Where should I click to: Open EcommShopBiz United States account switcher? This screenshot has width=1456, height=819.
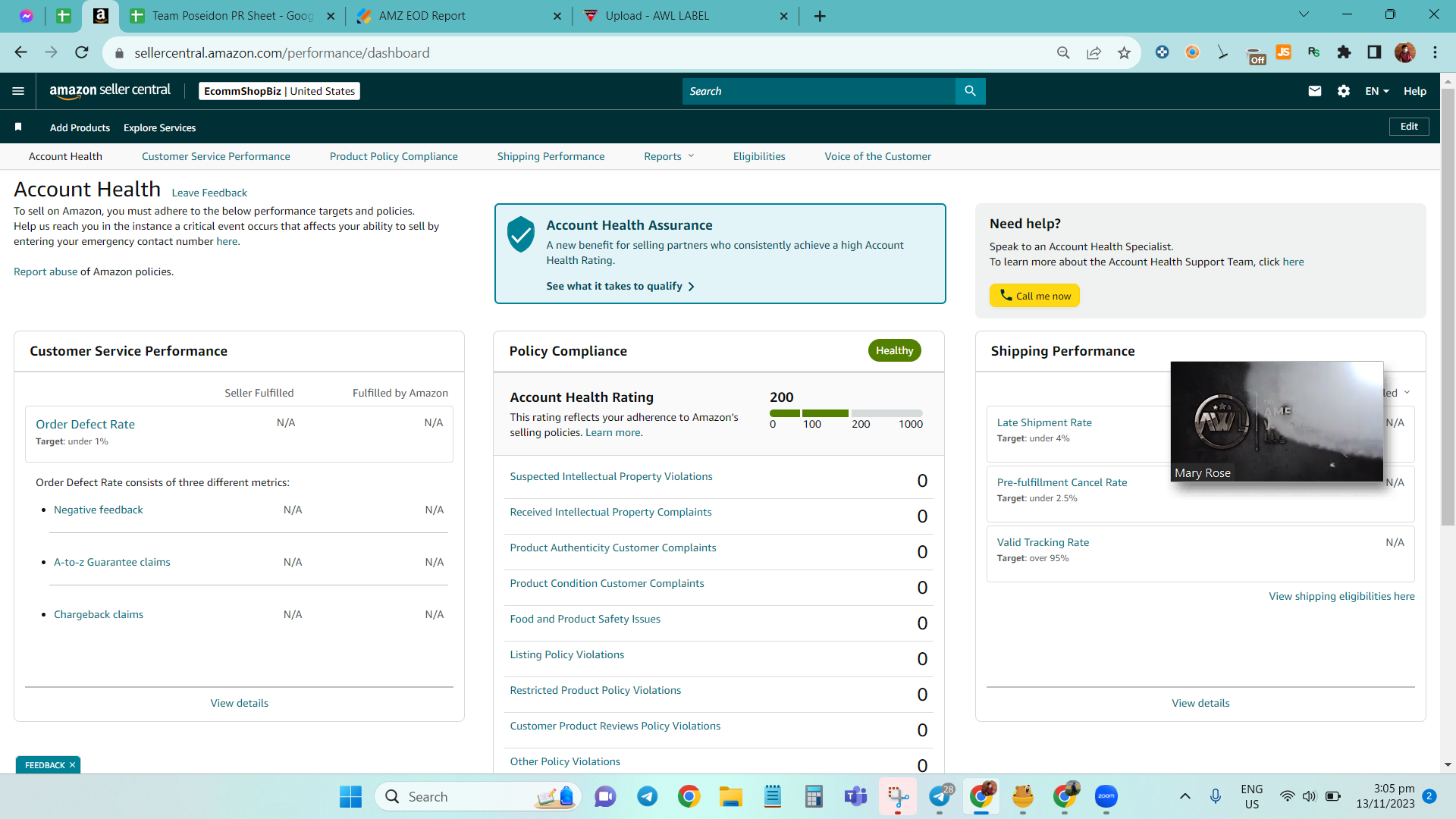coord(279,91)
